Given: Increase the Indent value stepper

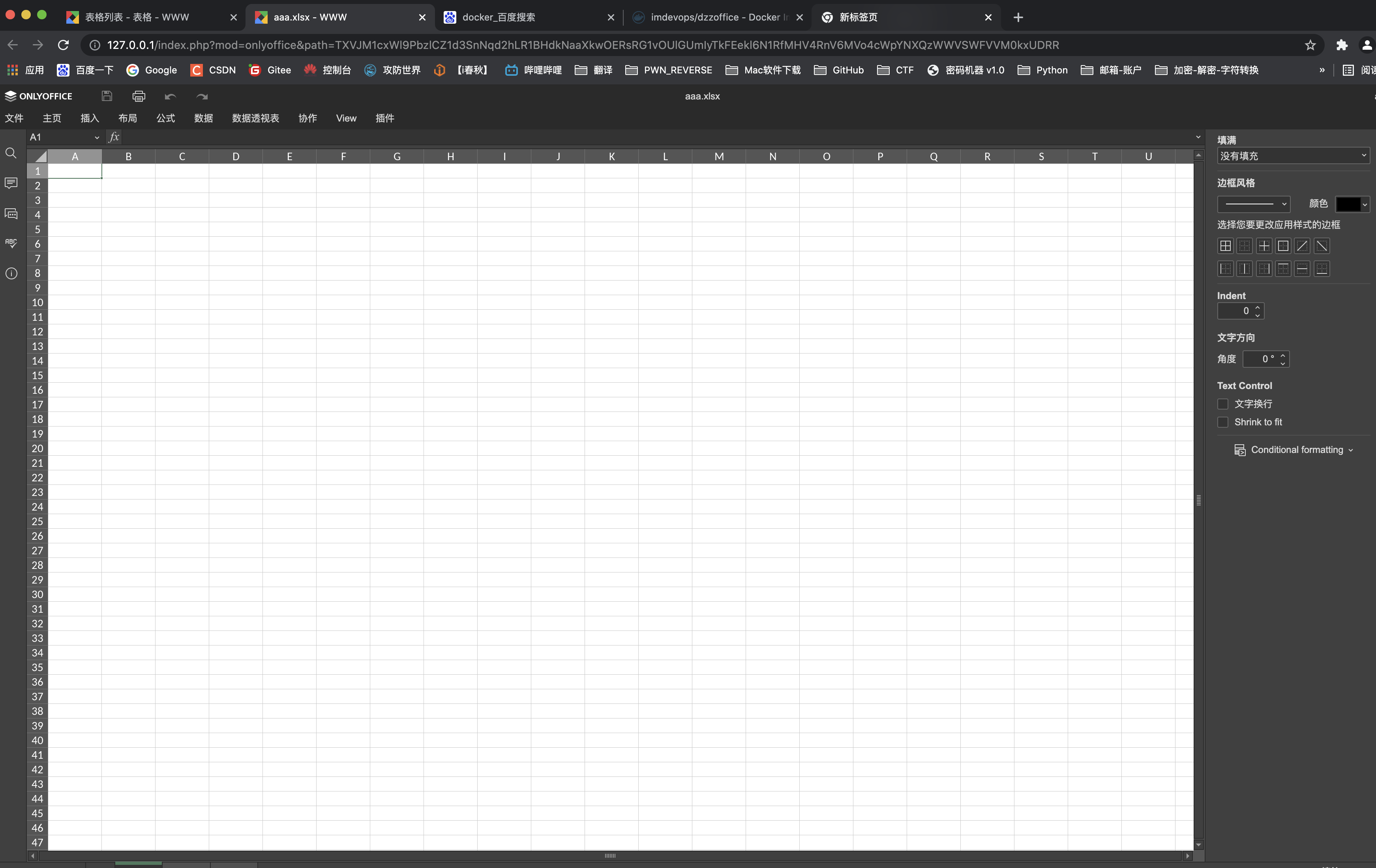Looking at the screenshot, I should click(x=1257, y=308).
